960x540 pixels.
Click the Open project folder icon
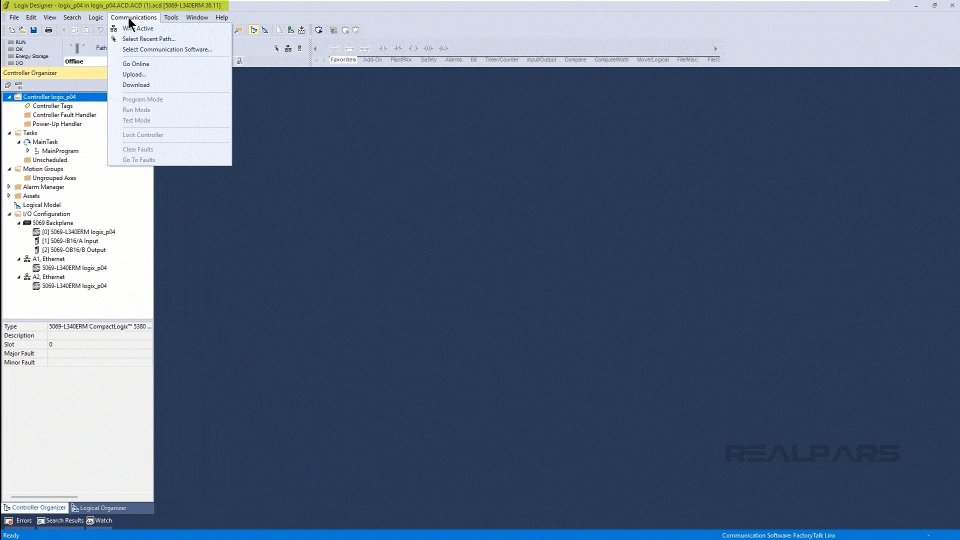pyautogui.click(x=23, y=30)
